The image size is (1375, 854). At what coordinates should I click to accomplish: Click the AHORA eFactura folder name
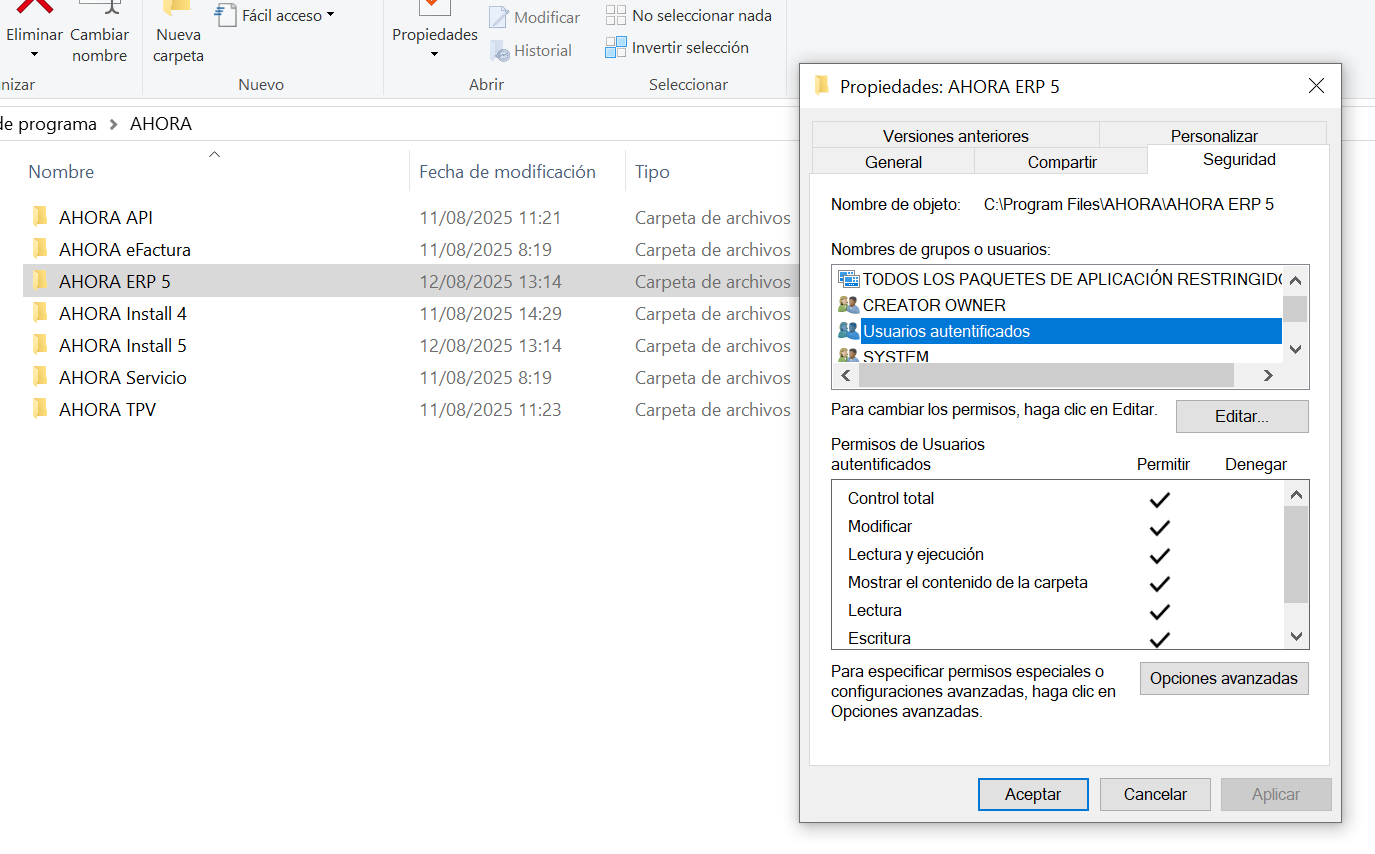point(125,250)
